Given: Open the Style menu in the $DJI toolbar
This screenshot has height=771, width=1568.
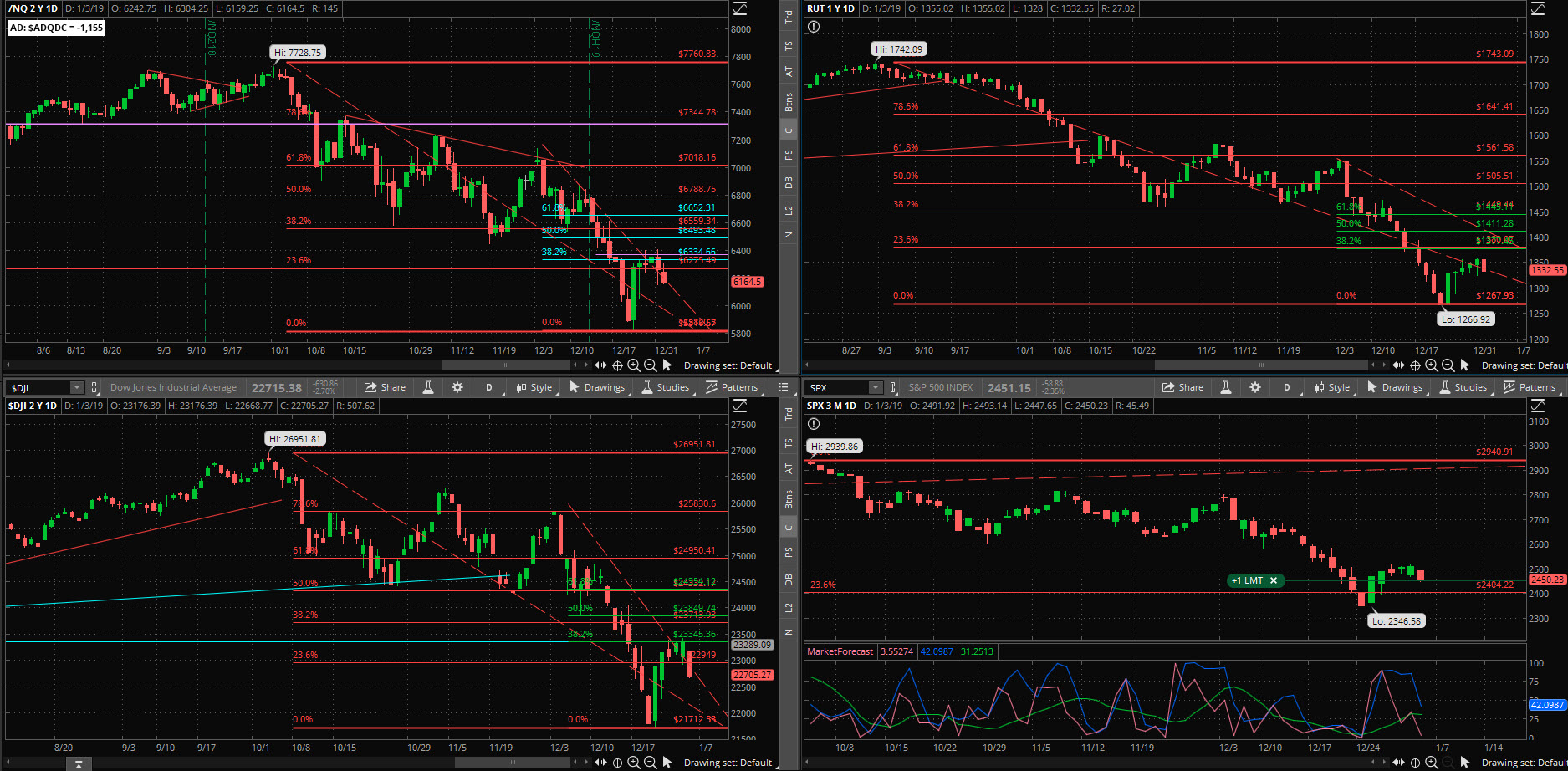Looking at the screenshot, I should point(534,387).
